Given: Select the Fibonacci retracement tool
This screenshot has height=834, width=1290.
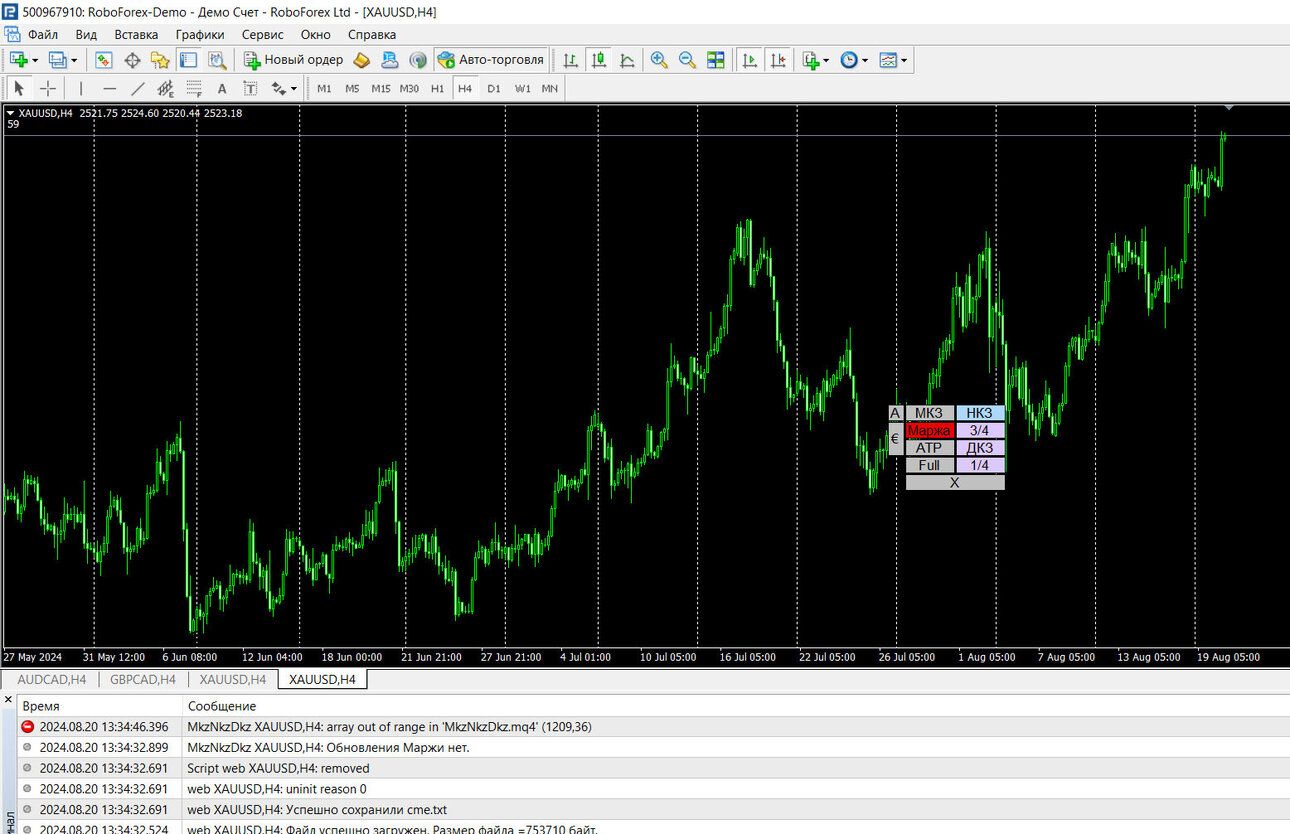Looking at the screenshot, I should (194, 88).
